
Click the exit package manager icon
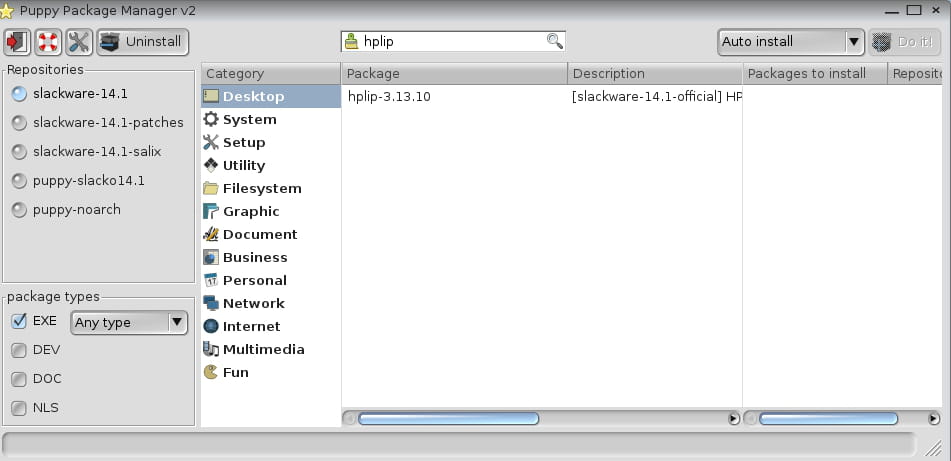[17, 42]
